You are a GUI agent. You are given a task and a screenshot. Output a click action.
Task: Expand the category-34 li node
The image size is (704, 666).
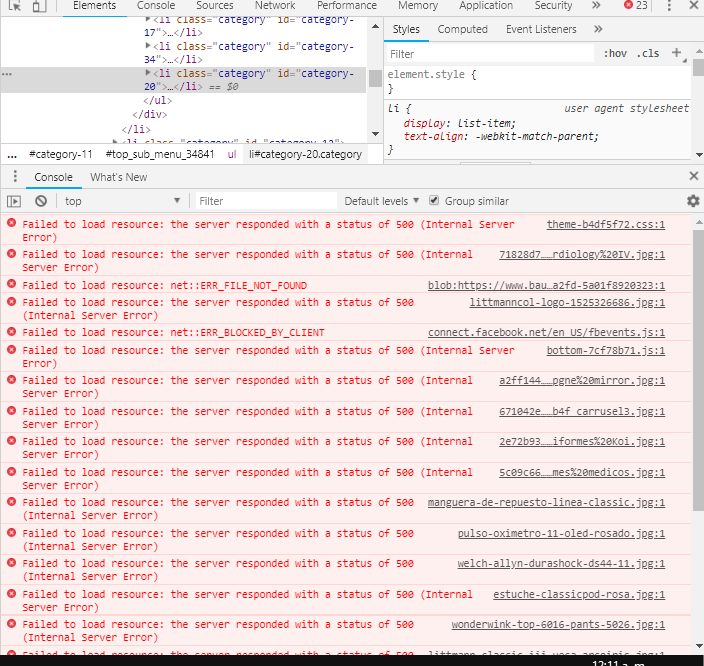(148, 45)
